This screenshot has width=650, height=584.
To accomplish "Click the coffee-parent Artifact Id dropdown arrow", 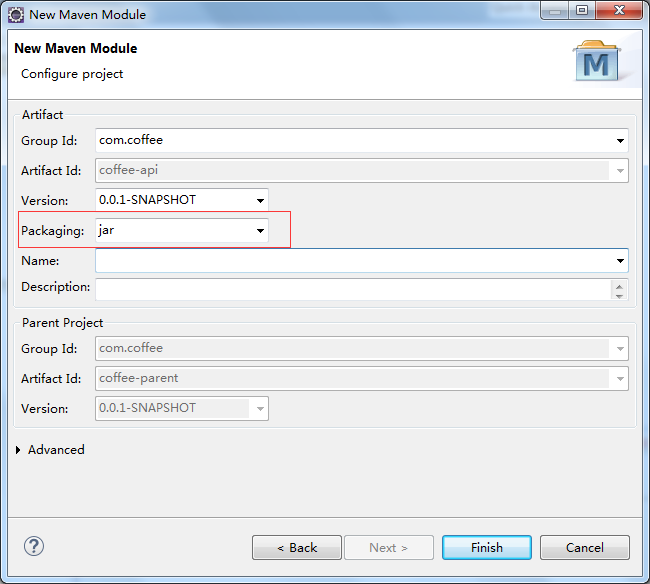I will (620, 378).
